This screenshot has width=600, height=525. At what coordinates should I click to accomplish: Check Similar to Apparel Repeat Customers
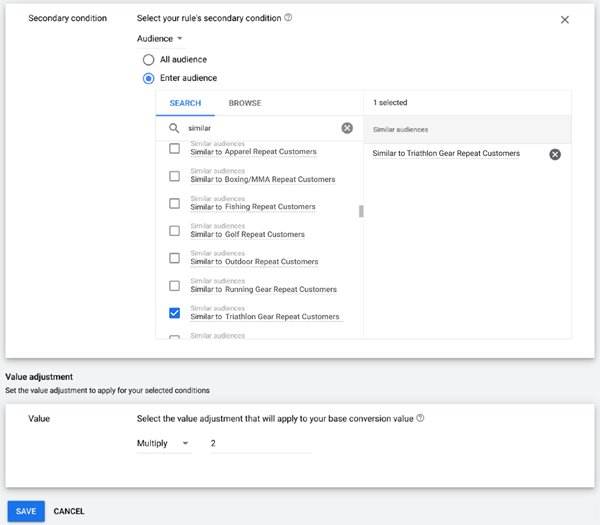[174, 149]
